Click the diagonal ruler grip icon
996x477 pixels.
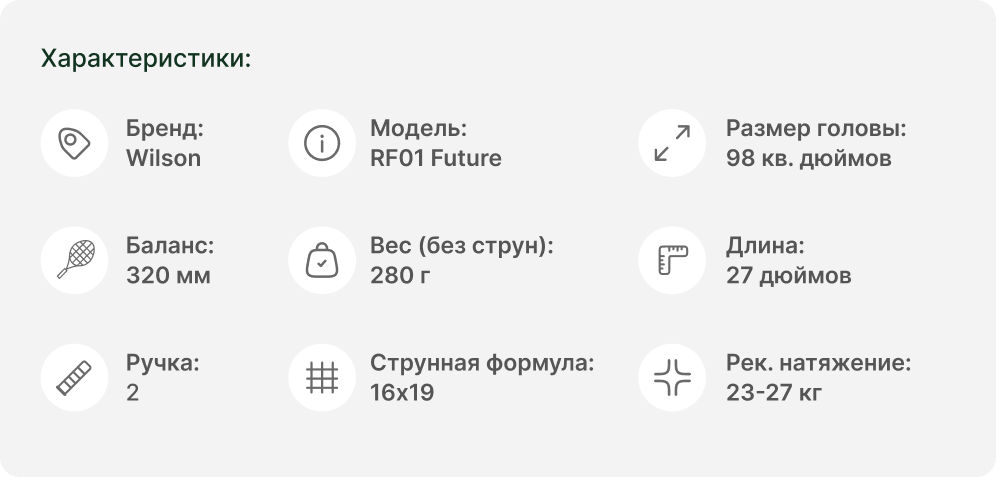pos(74,378)
